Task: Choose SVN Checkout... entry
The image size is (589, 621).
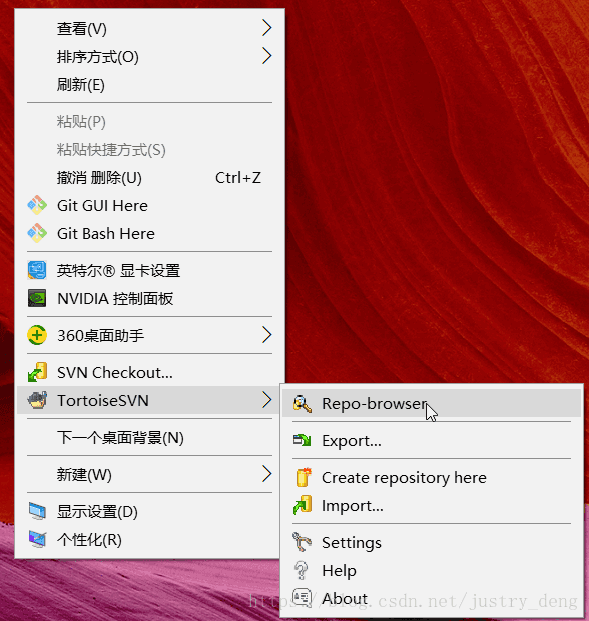Action: point(150,372)
